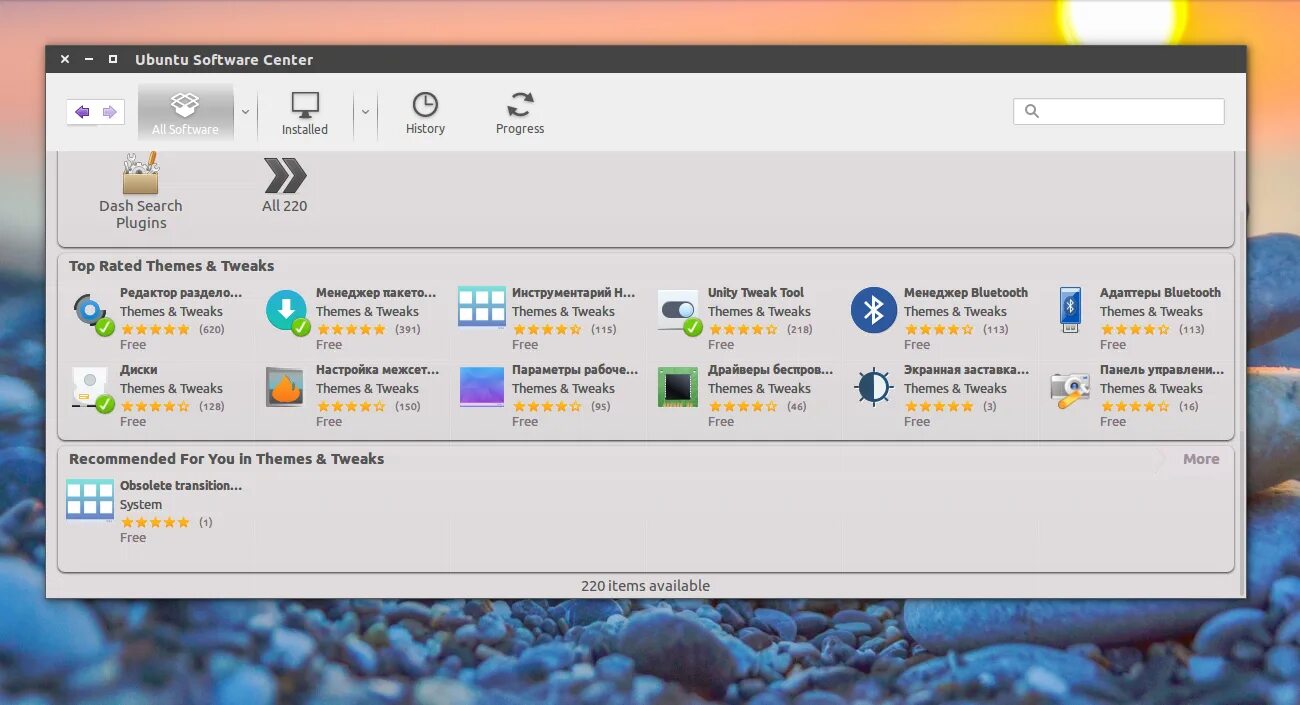
Task: Go forward with the right arrow
Action: tap(110, 112)
